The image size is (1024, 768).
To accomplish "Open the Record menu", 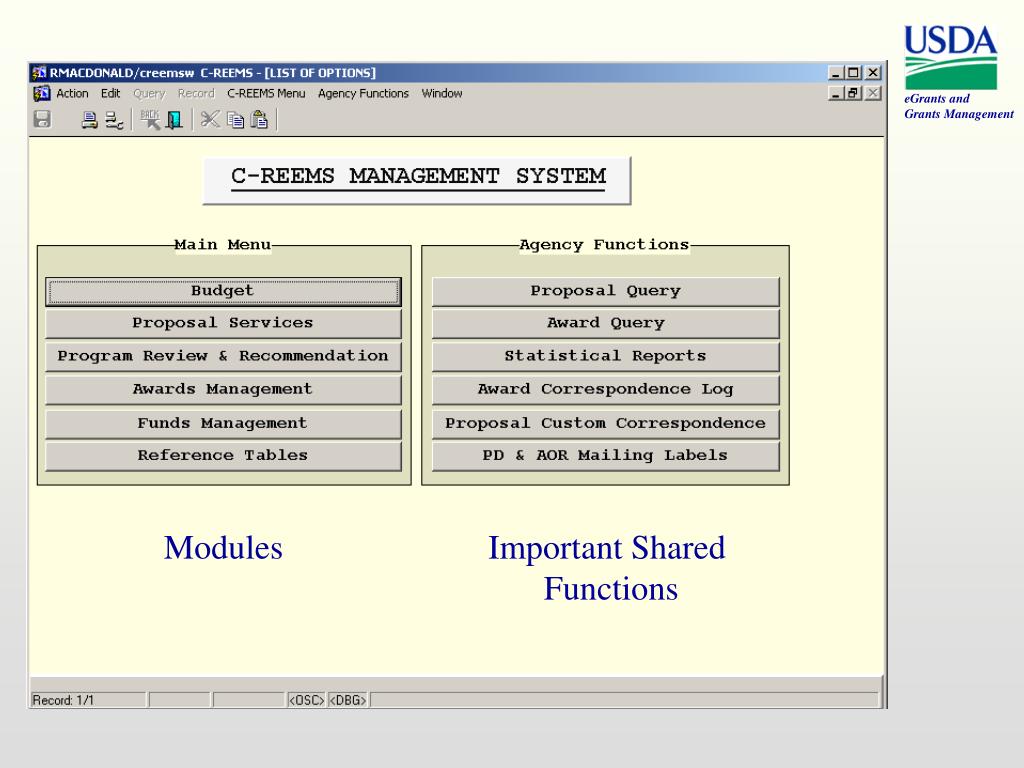I will point(196,93).
